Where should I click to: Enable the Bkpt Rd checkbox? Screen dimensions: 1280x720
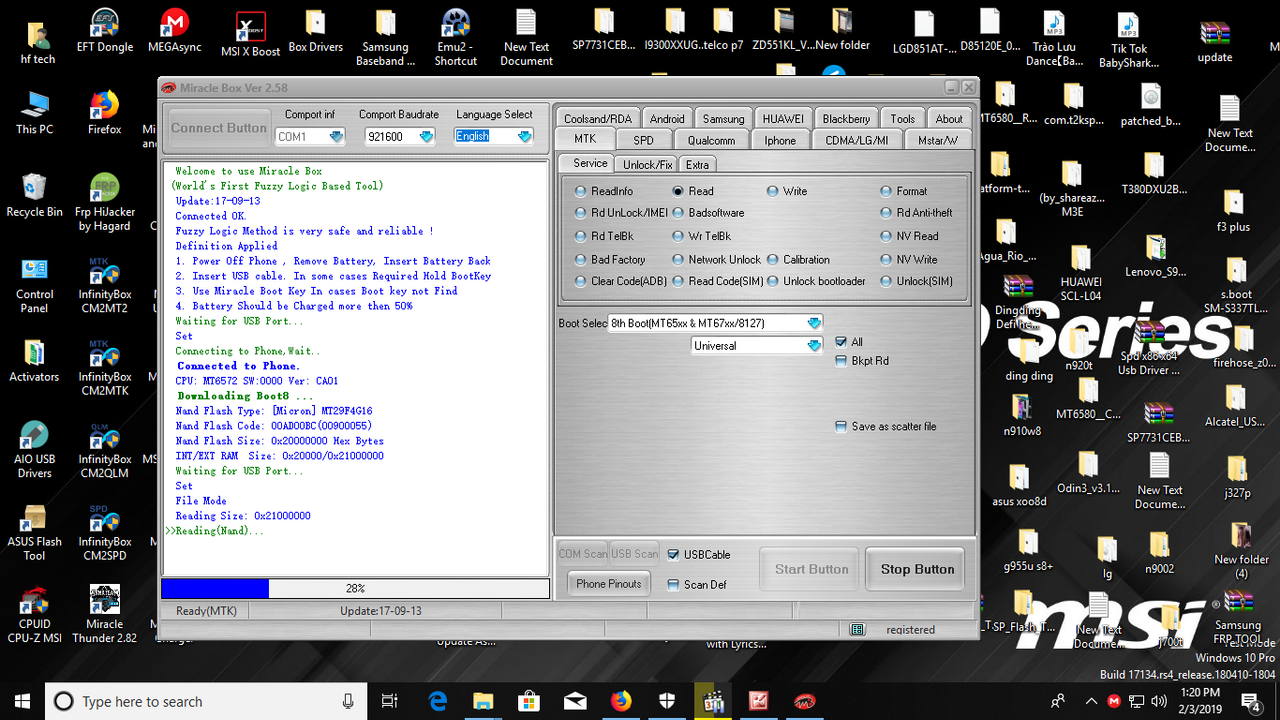click(840, 361)
